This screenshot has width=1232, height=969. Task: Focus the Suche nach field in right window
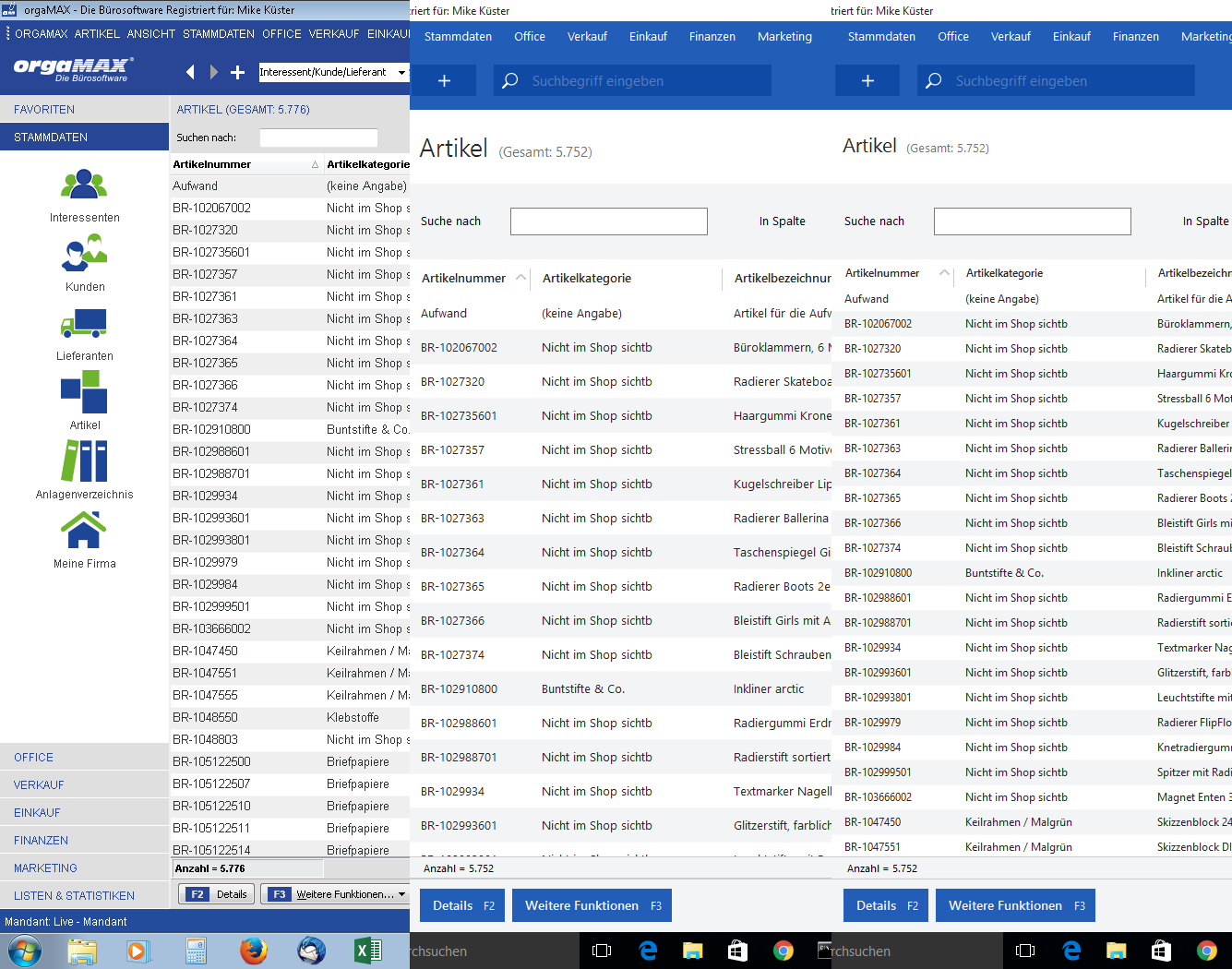tap(1033, 221)
